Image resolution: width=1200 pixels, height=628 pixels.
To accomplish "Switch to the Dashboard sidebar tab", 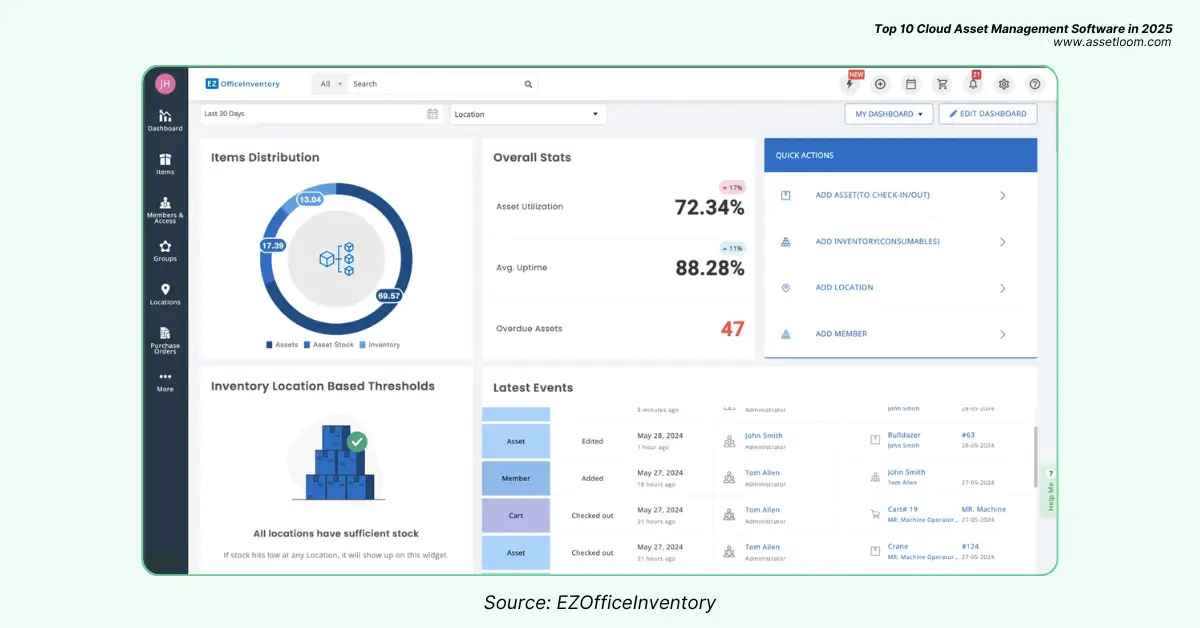I will (x=164, y=118).
